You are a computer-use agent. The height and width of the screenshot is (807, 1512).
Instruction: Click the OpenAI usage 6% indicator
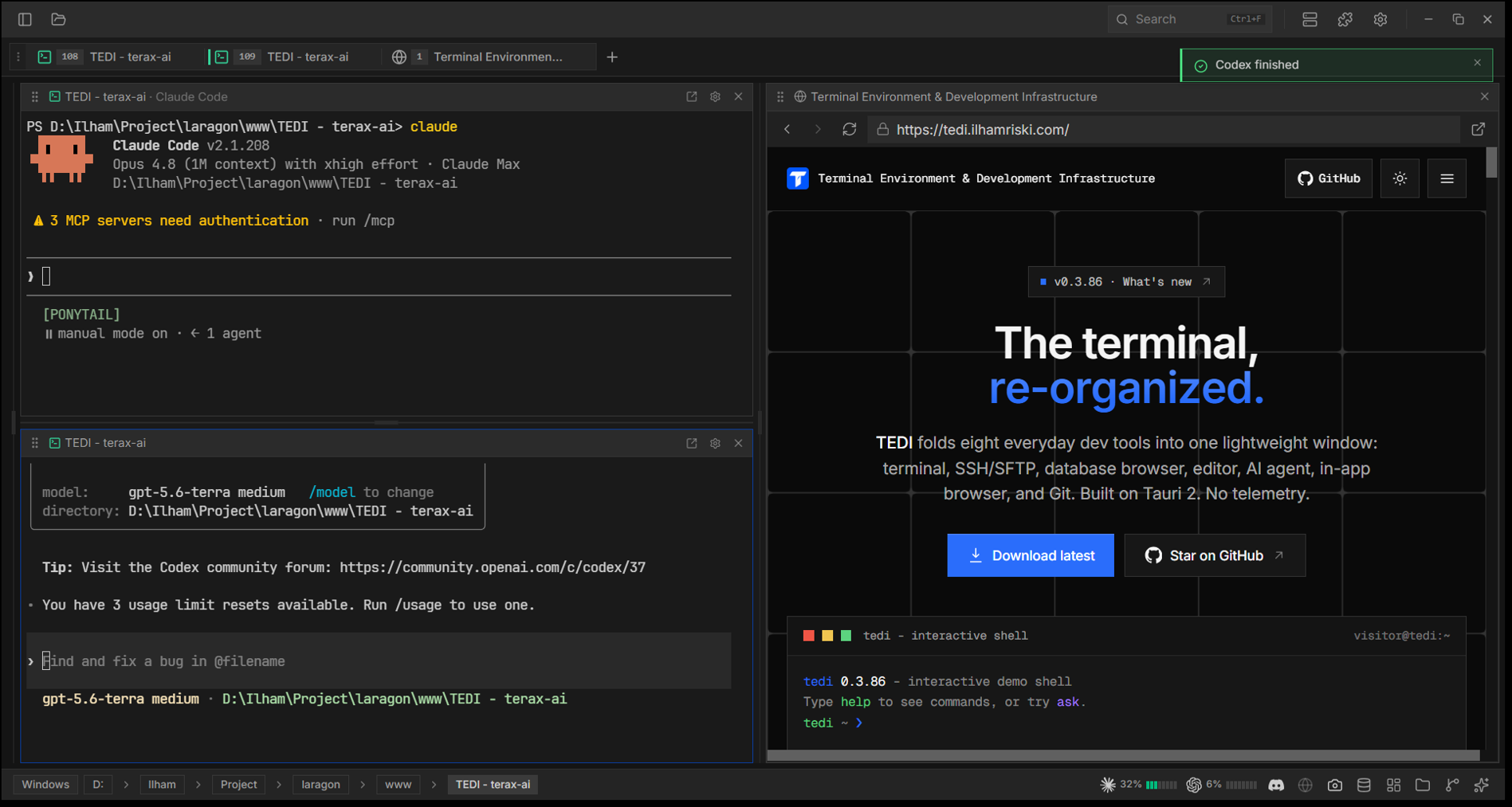click(x=1221, y=785)
